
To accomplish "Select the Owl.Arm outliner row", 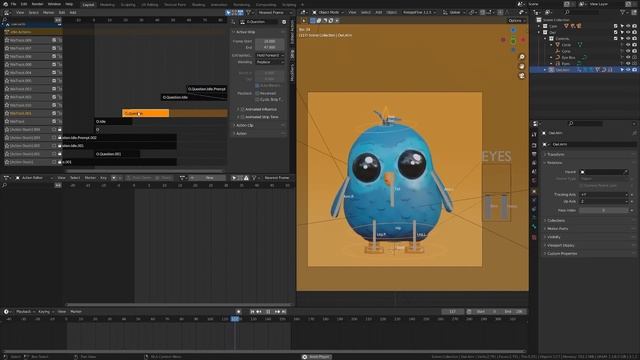I will pyautogui.click(x=584, y=70).
